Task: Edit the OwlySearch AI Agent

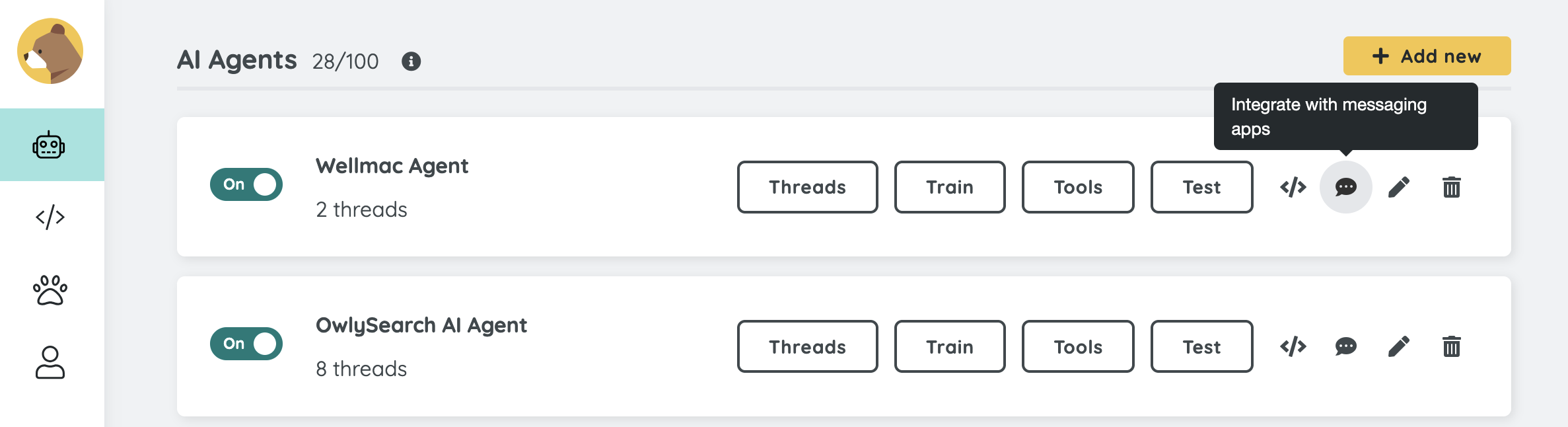Action: [x=1398, y=346]
